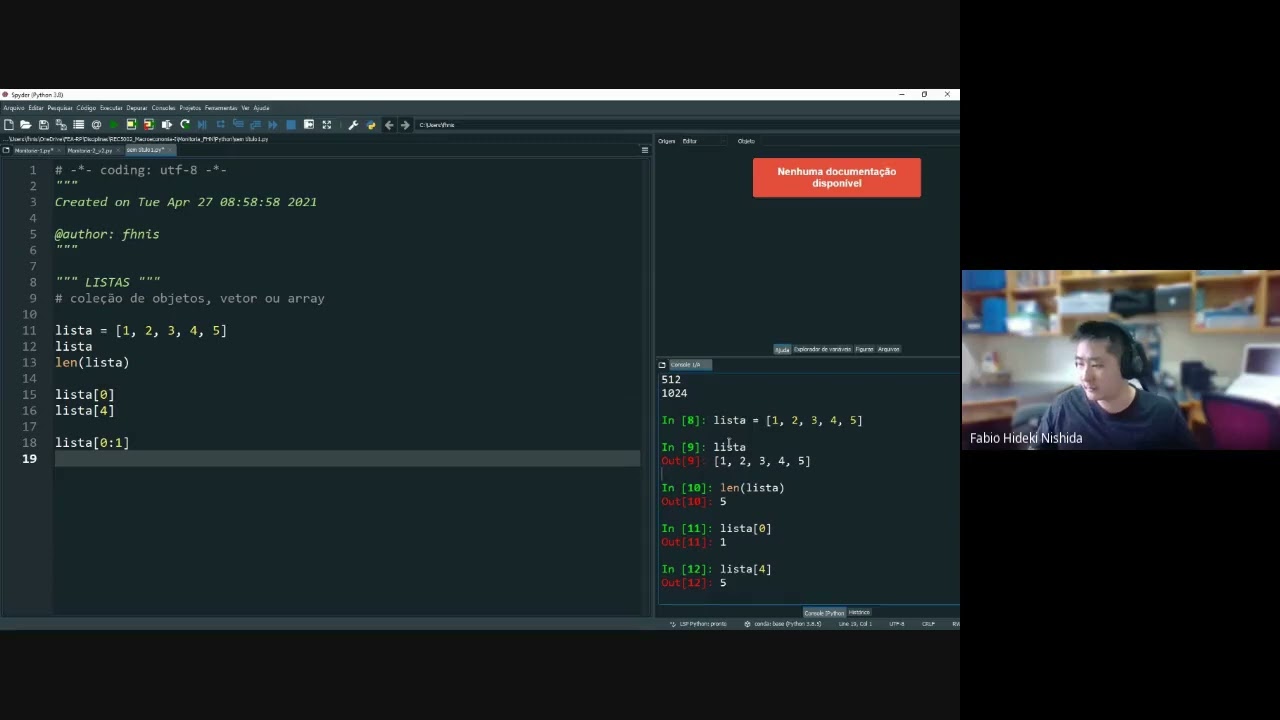Open the Ferramentas menu
The width and height of the screenshot is (1280, 720).
click(x=221, y=108)
